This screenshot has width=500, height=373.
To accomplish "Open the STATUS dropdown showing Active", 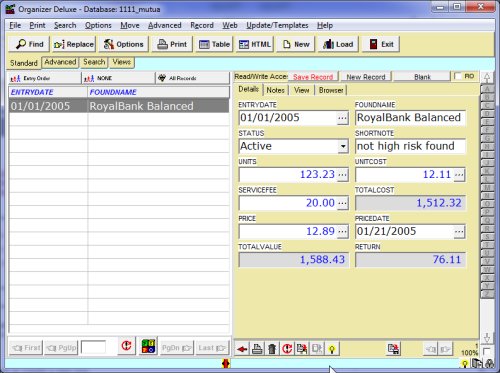I will point(343,146).
